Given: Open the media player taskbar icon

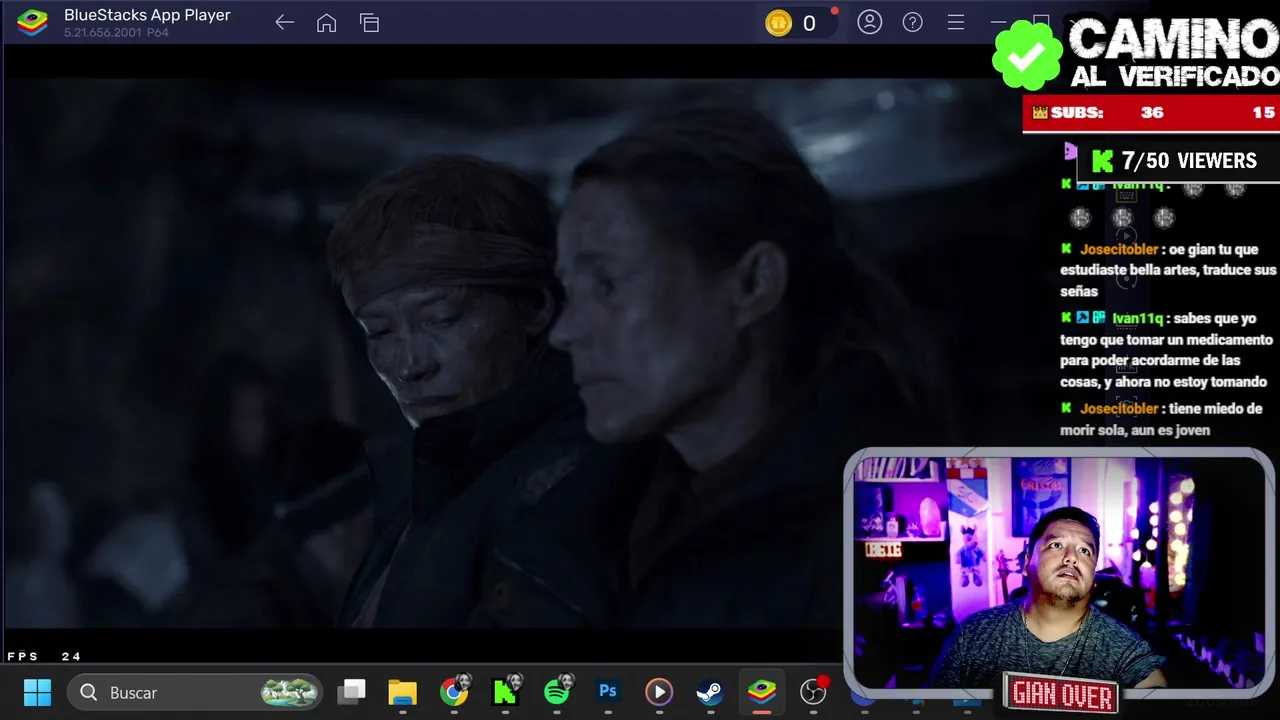Looking at the screenshot, I should click(x=659, y=692).
